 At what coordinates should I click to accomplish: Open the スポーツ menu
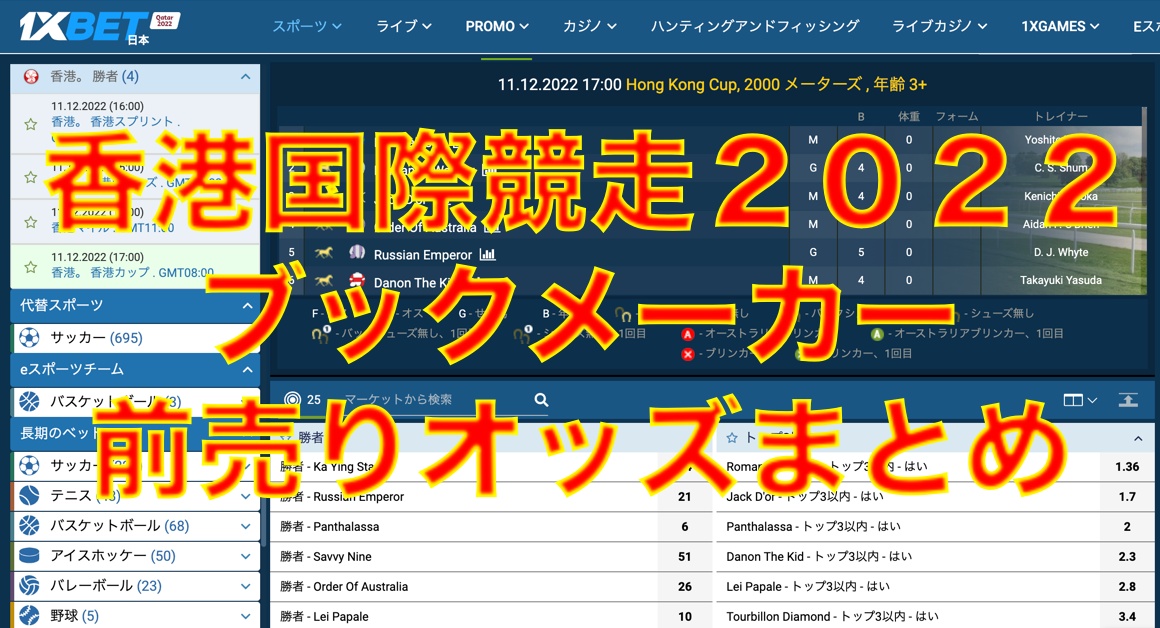click(306, 27)
